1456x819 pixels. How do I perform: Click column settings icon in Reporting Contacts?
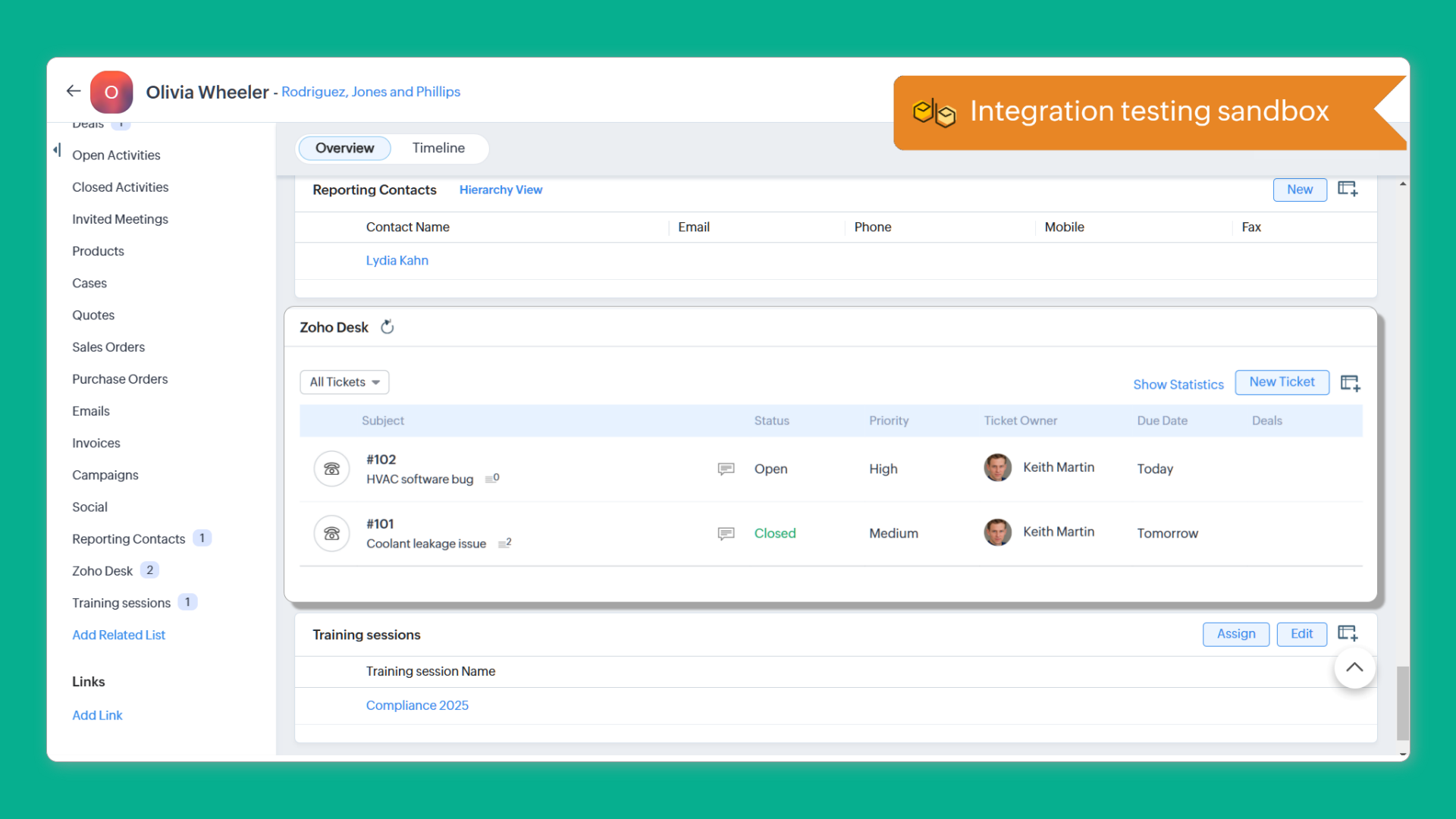tap(1348, 189)
